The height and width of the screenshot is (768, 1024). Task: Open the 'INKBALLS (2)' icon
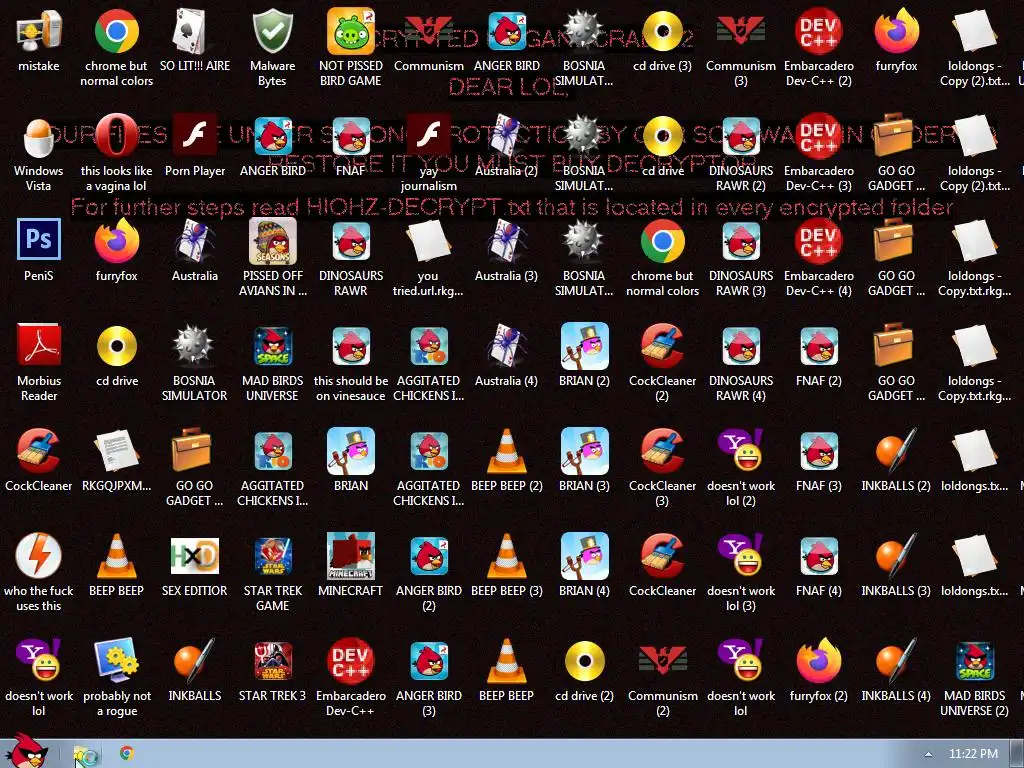(896, 451)
